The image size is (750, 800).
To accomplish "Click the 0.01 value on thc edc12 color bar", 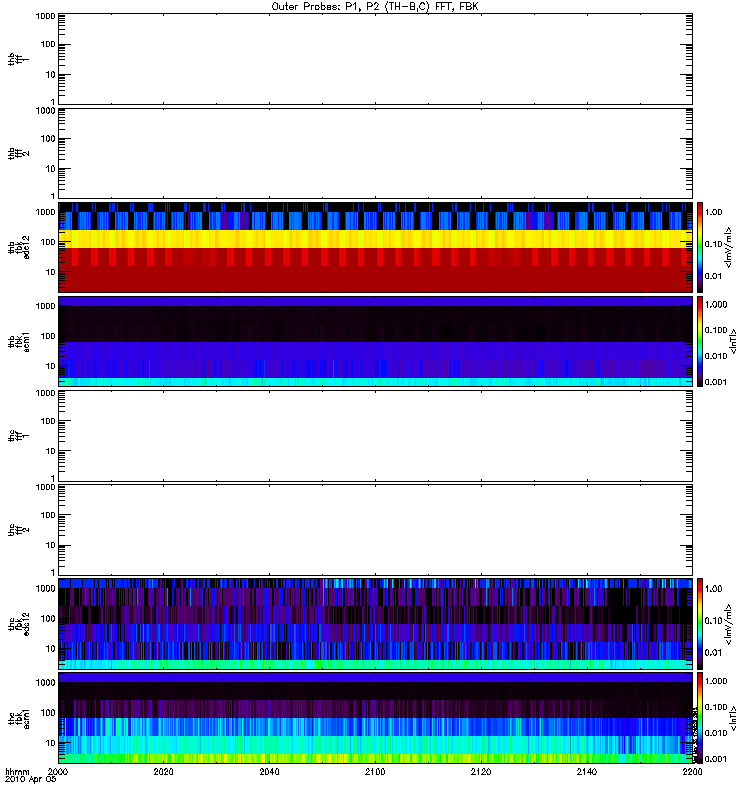I will tap(714, 652).
